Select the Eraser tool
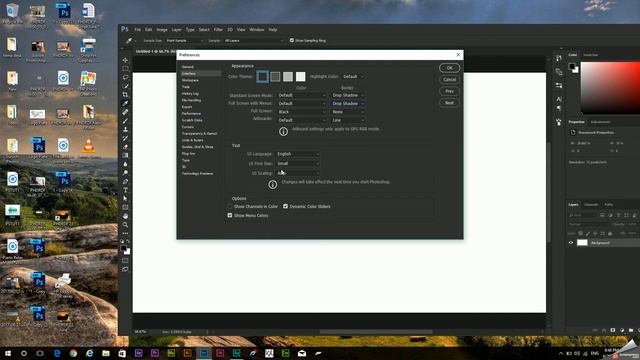640x360 pixels. [x=125, y=147]
